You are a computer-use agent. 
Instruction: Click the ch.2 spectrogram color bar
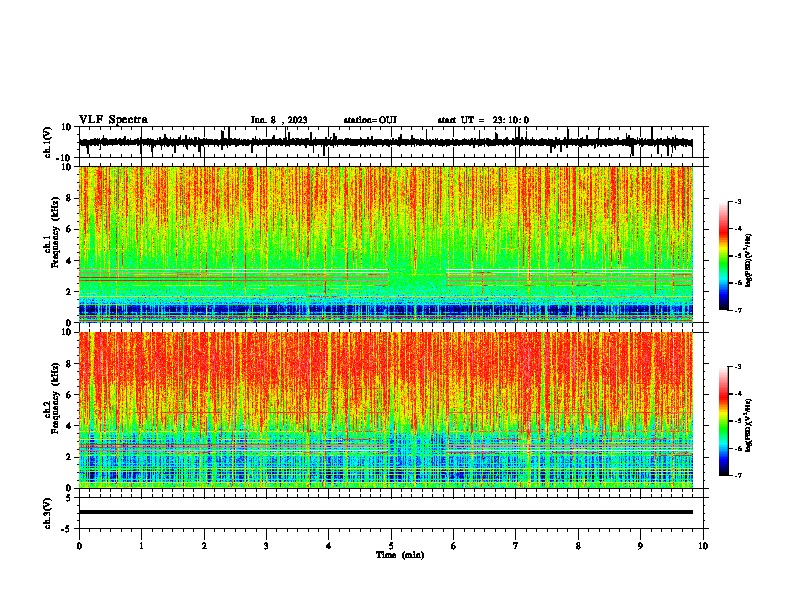tap(724, 421)
